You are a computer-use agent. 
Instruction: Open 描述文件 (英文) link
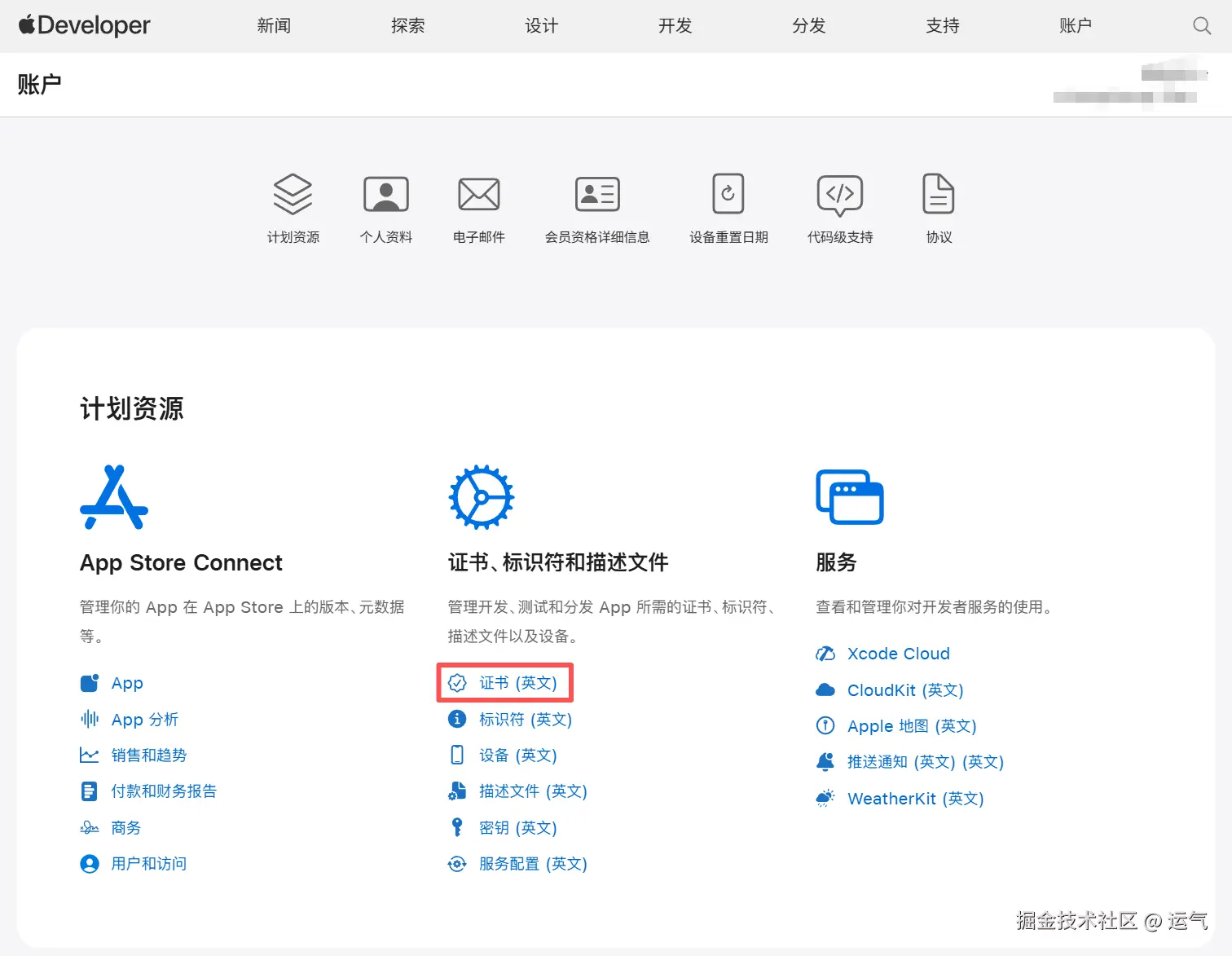(533, 791)
